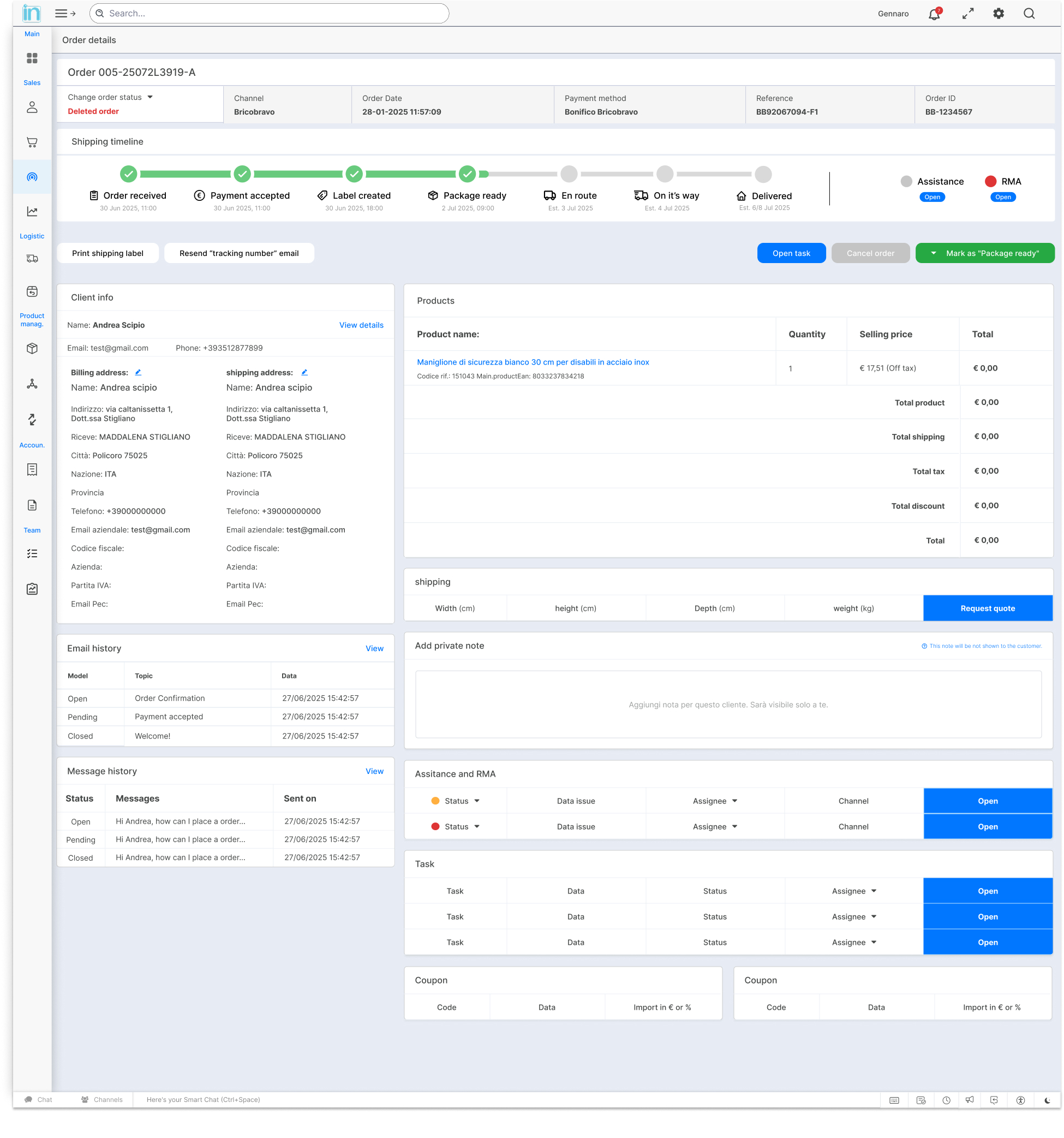Screen dimensions: 1064x1138
Task: Open the settings gear icon
Action: [998, 14]
